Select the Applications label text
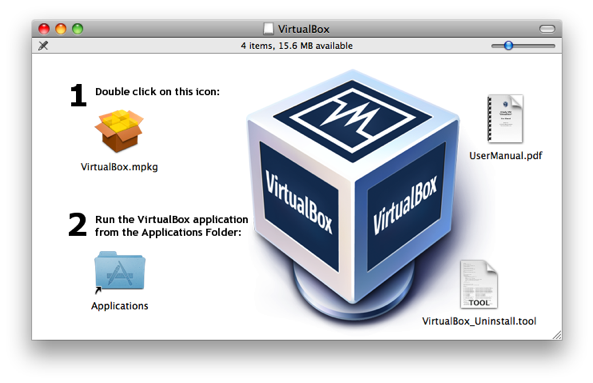 pos(120,305)
